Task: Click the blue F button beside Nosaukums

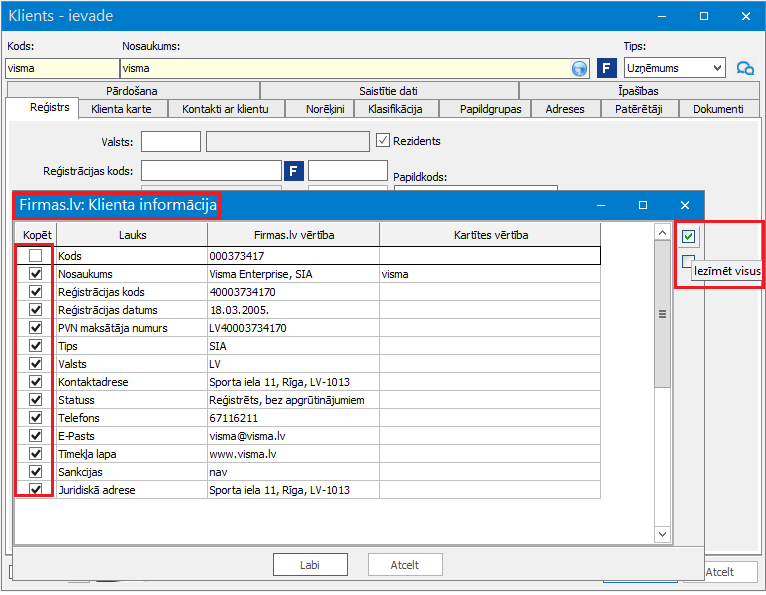Action: pos(606,68)
